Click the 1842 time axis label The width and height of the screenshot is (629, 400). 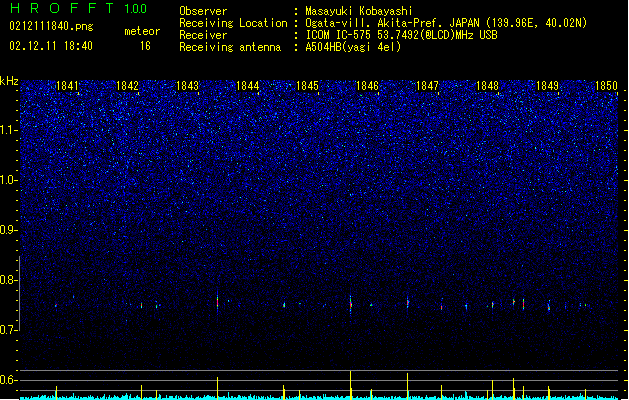point(127,86)
